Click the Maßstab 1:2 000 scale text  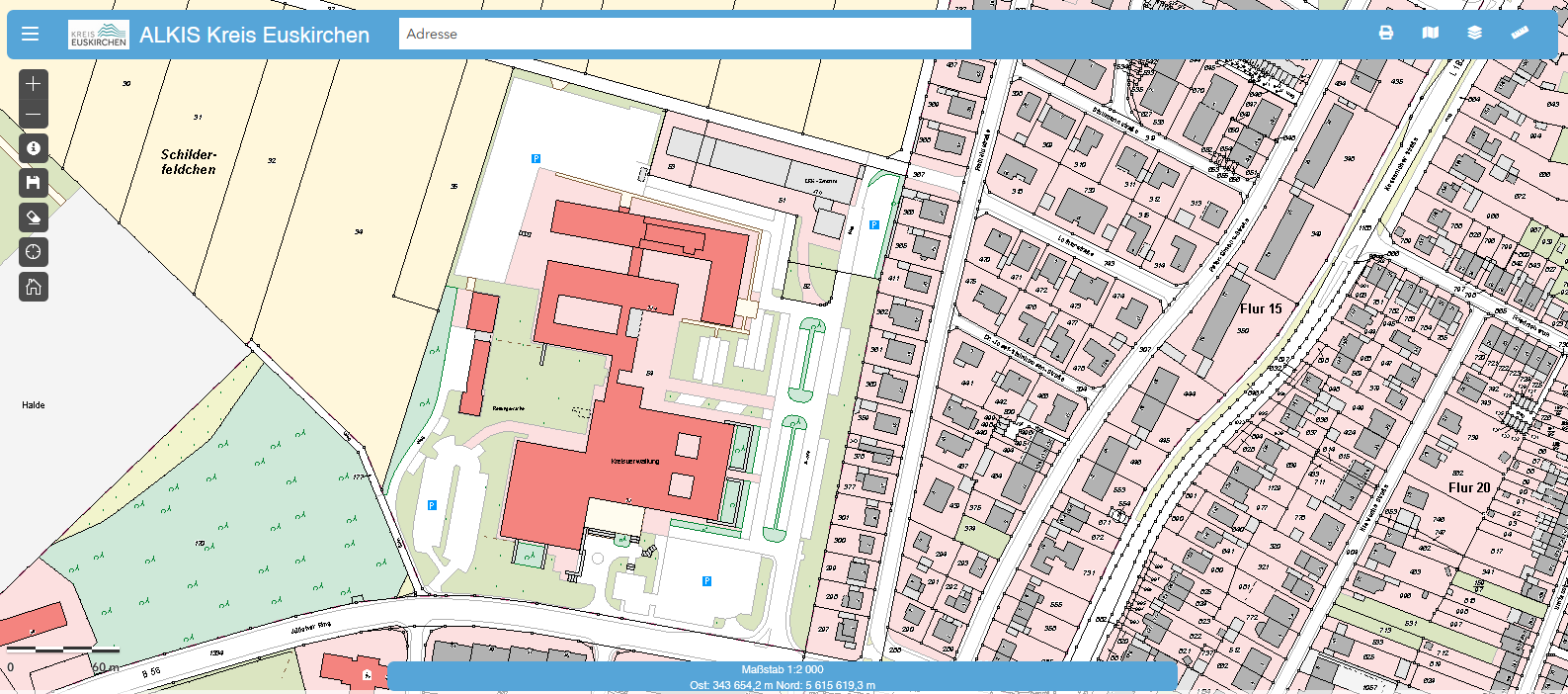[782, 669]
